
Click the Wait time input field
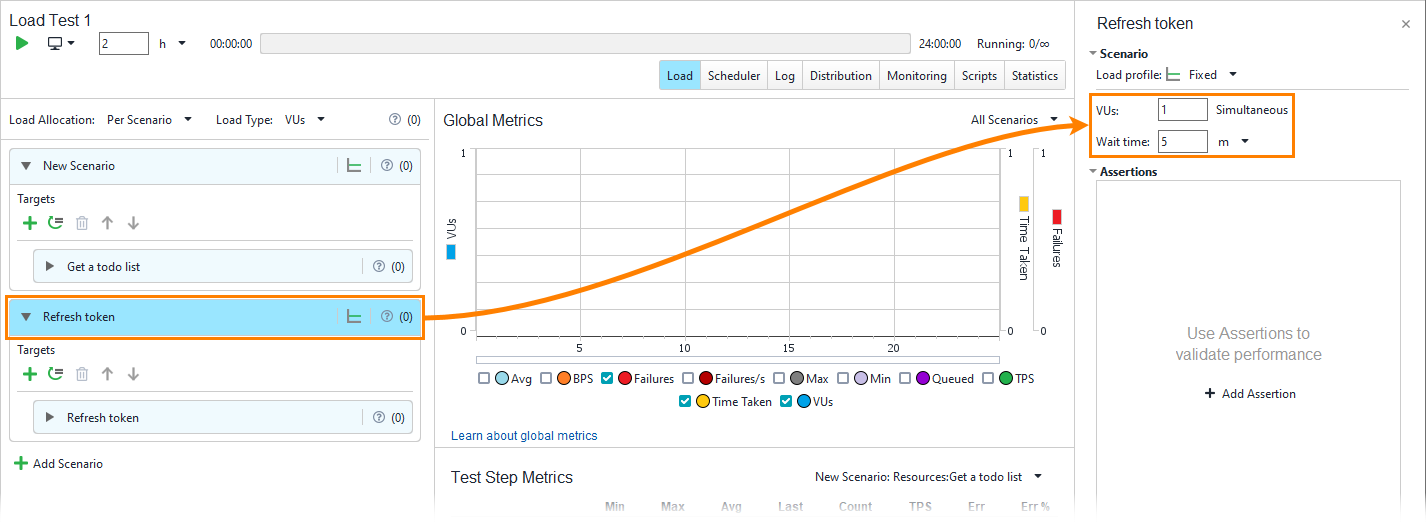(1182, 142)
